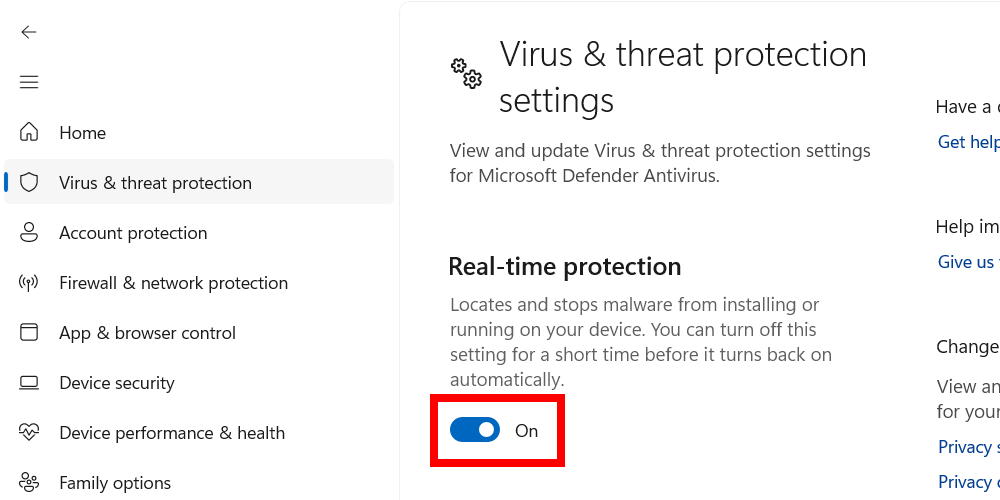Select Home in the sidebar

82,133
